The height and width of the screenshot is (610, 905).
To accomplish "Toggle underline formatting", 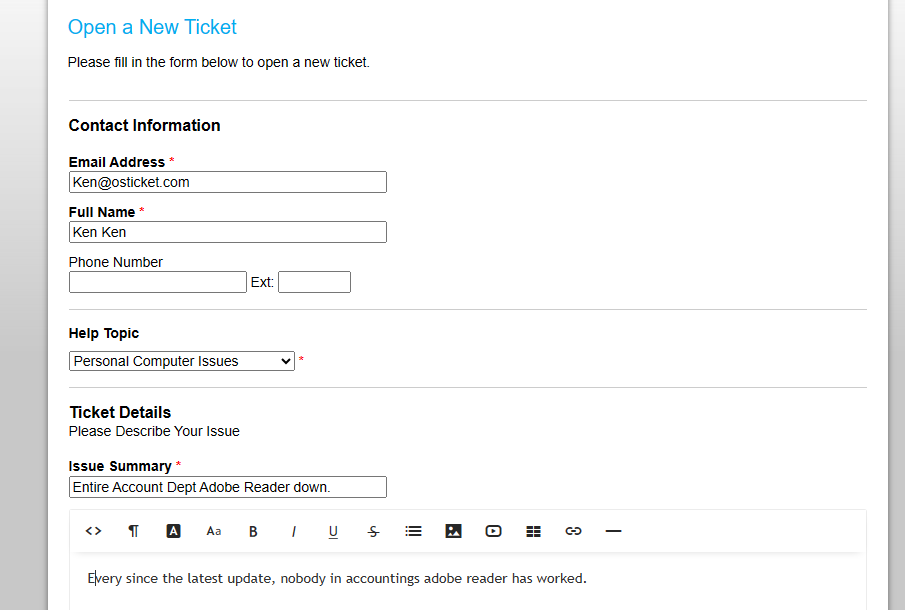I will [x=333, y=531].
